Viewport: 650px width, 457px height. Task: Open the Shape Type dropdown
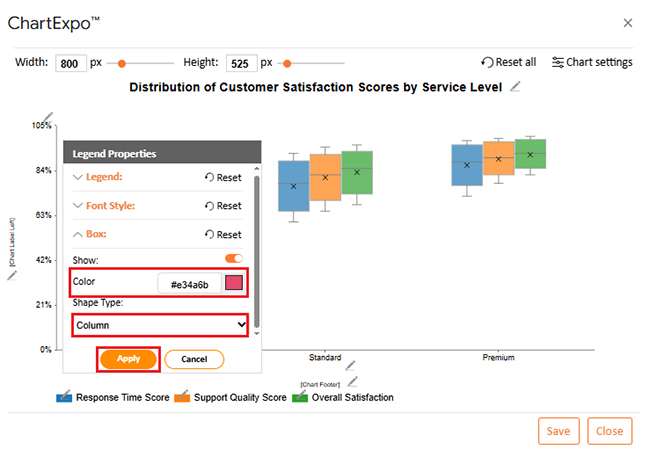point(159,325)
